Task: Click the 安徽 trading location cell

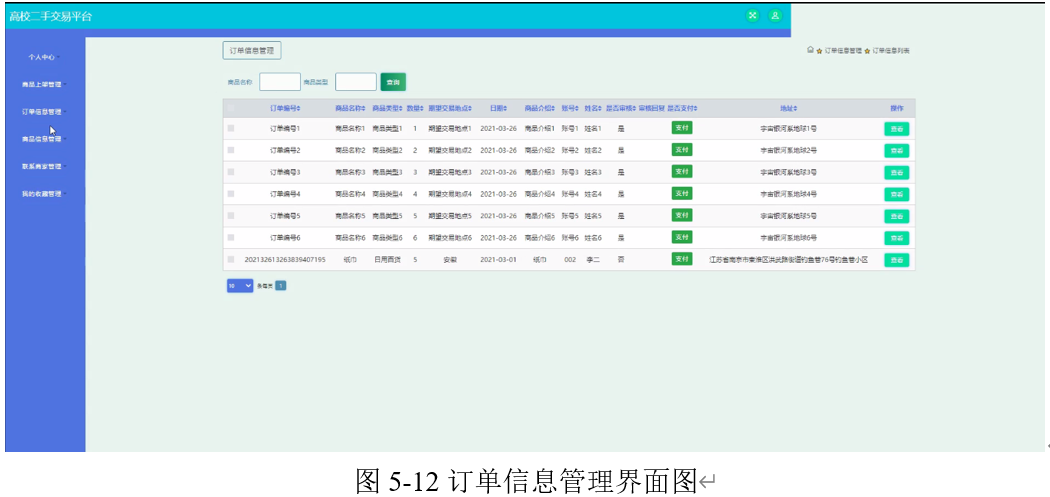Action: coord(450,259)
